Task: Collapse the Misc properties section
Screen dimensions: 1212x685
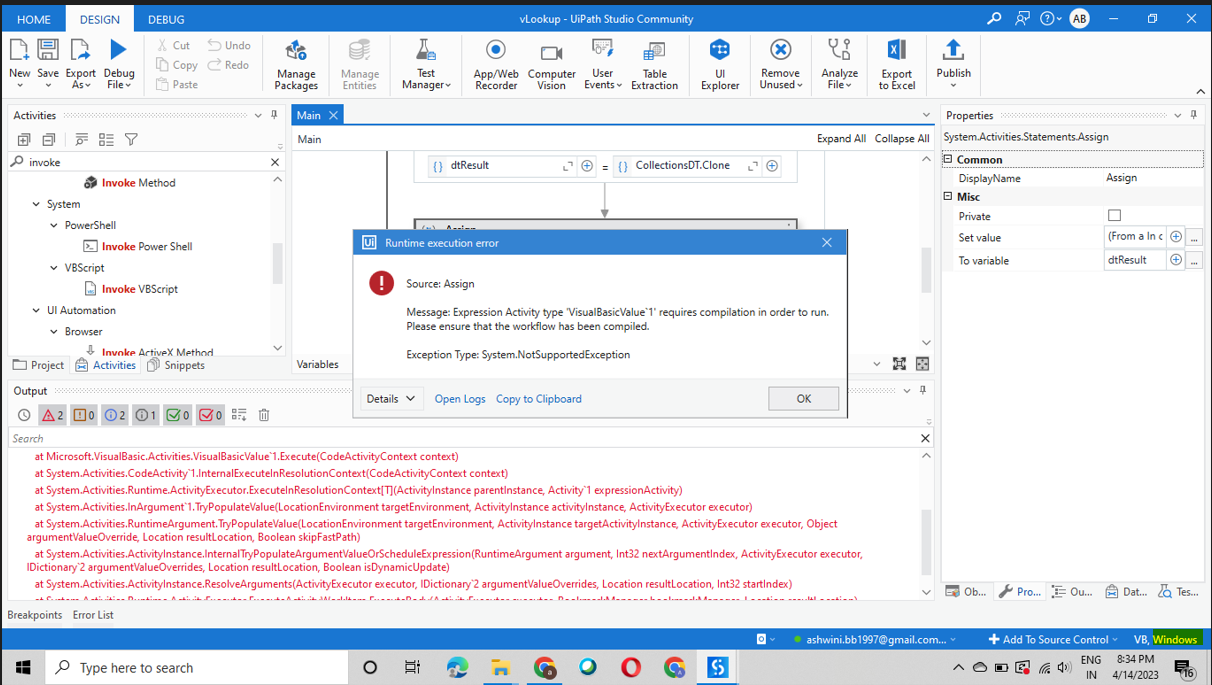Action: coord(948,196)
